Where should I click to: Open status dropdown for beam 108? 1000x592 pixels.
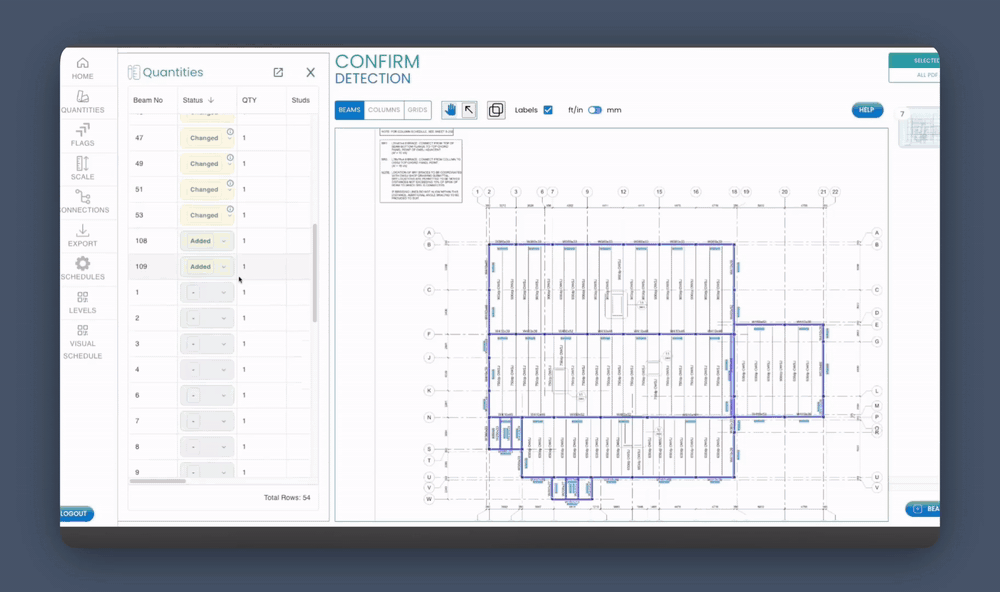pos(207,241)
